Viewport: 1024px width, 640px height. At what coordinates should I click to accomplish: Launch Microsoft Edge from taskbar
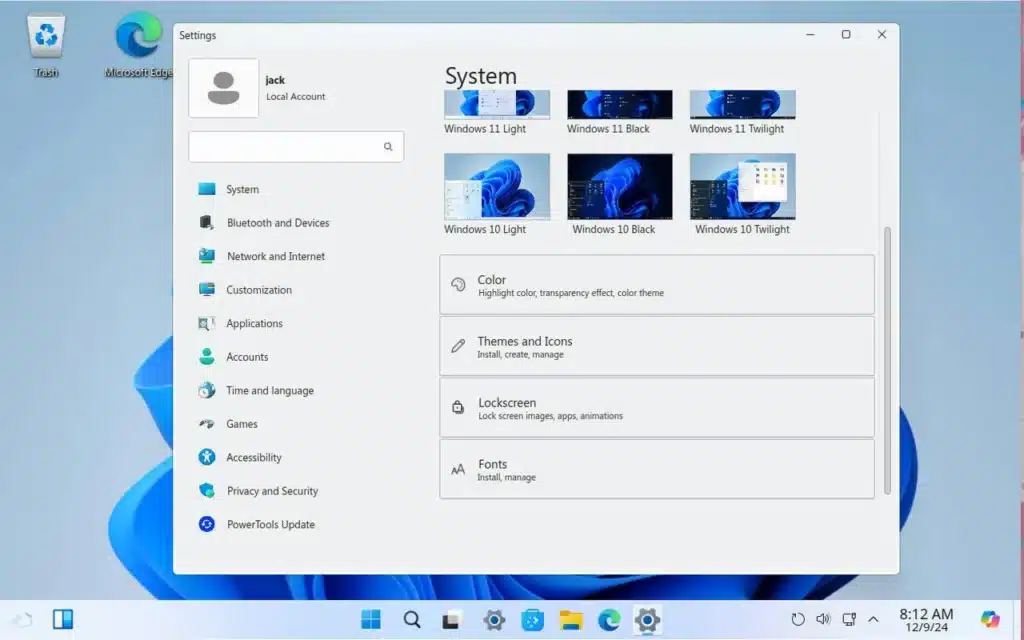609,620
